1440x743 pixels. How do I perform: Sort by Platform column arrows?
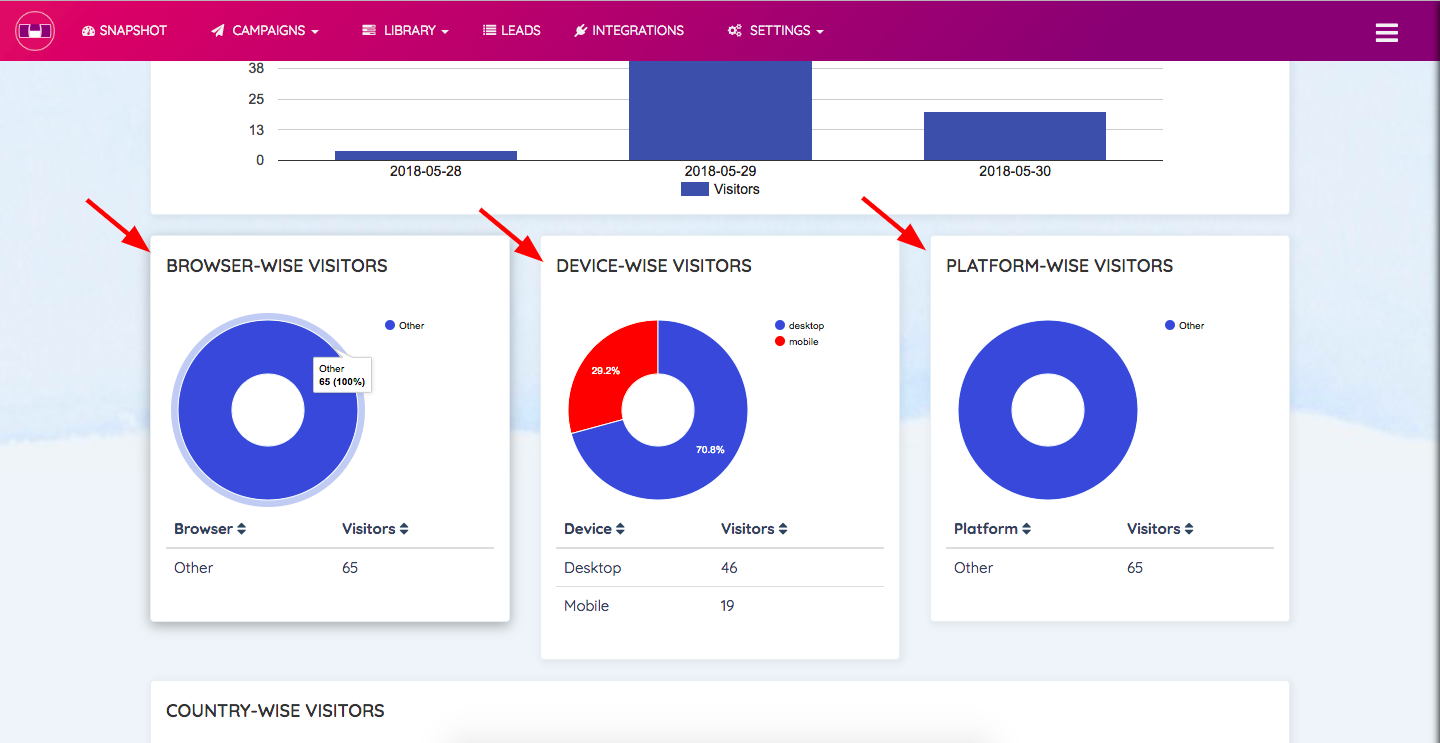tap(1027, 529)
